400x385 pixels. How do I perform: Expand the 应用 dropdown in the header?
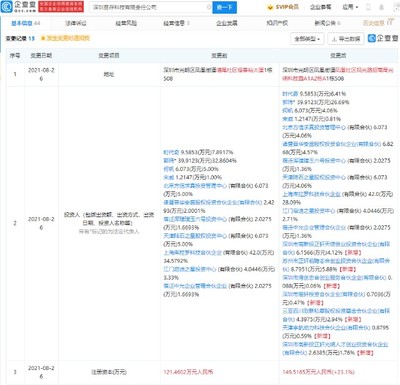point(350,7)
